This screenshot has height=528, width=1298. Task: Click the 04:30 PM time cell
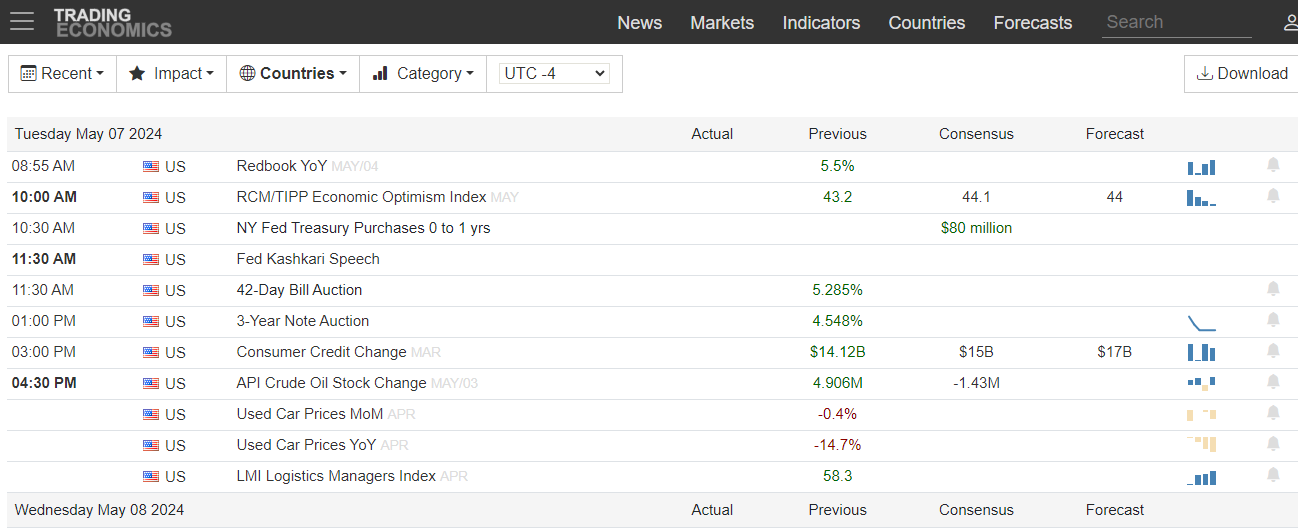pyautogui.click(x=44, y=383)
